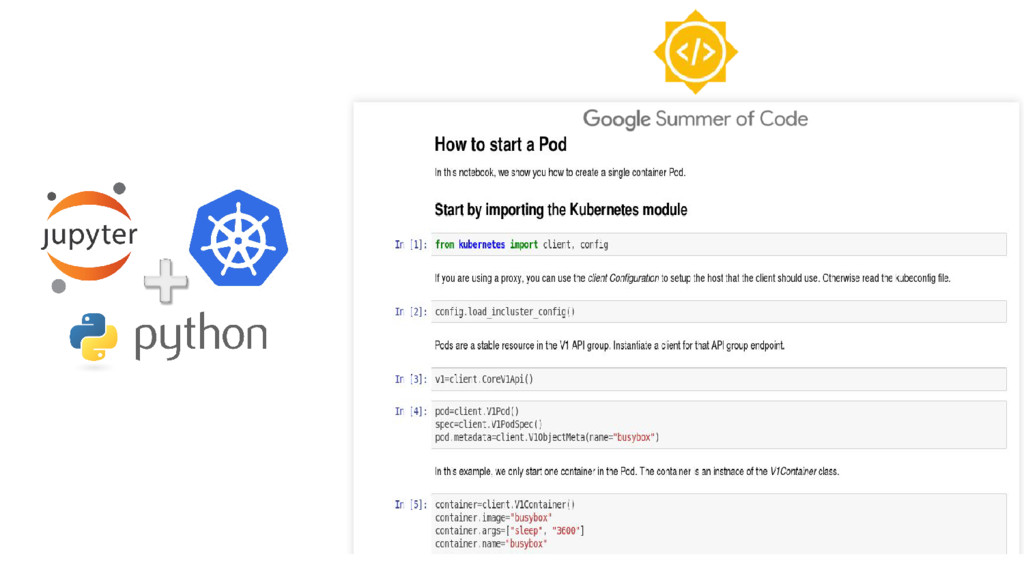
Task: Click the container.args sleep 3600 line
Action: (509, 531)
